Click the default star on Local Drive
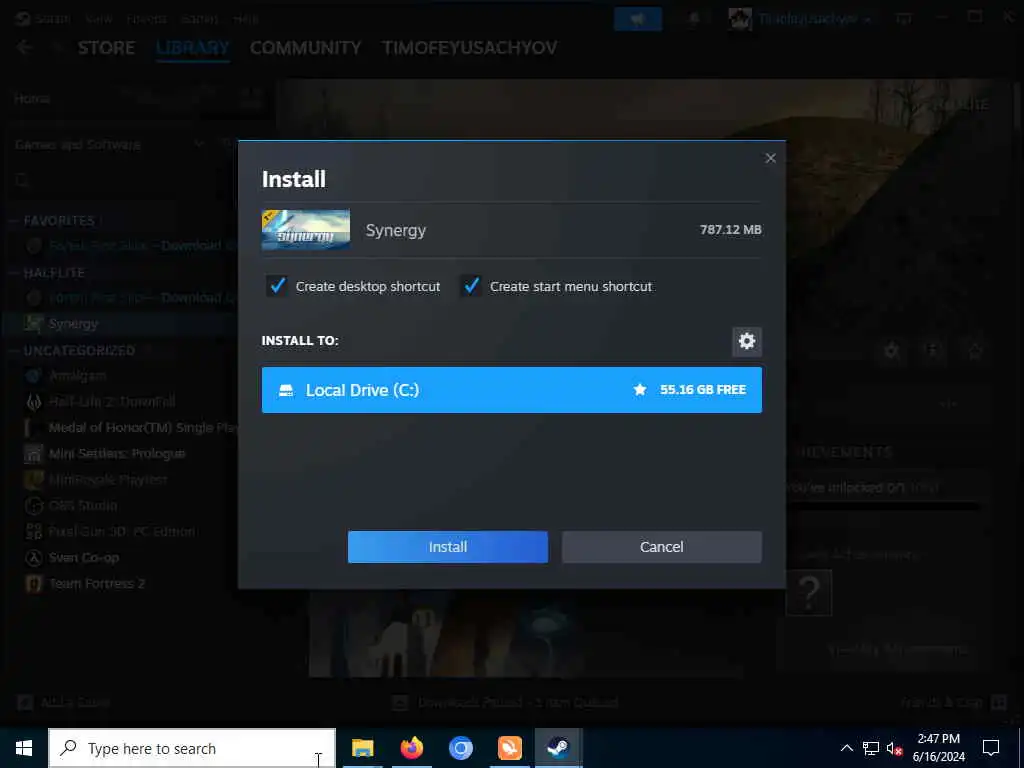This screenshot has height=768, width=1024. (x=640, y=390)
